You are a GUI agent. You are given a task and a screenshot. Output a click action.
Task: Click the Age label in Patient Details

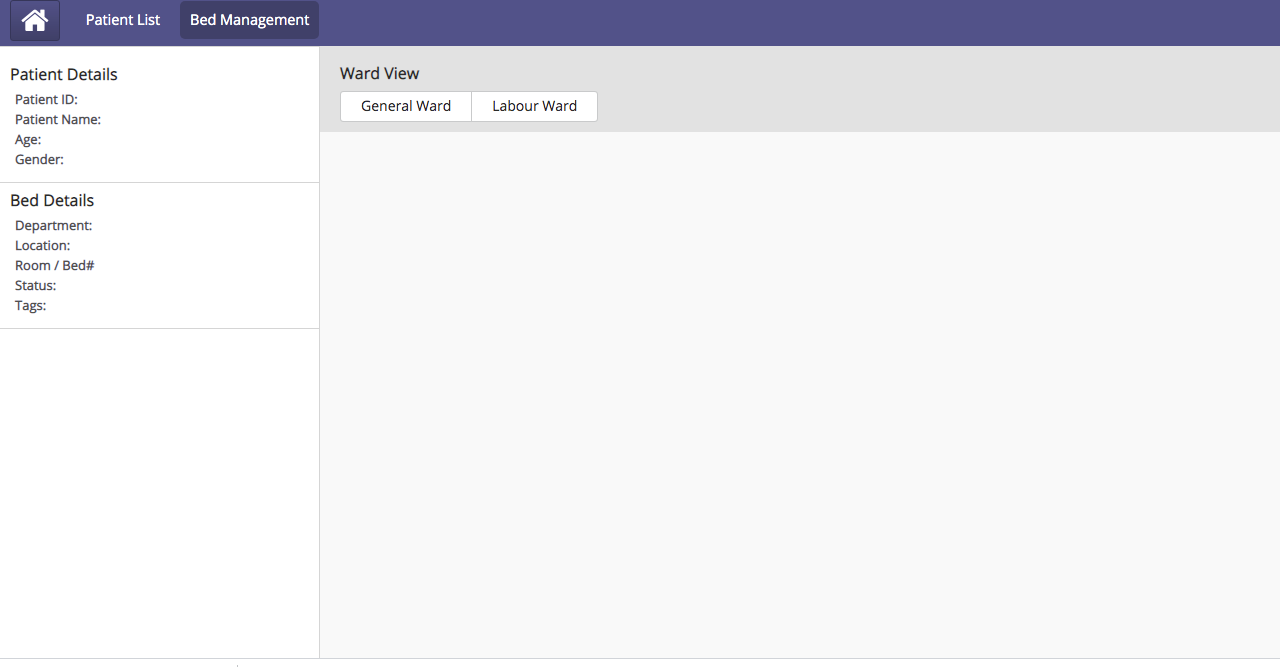point(28,140)
